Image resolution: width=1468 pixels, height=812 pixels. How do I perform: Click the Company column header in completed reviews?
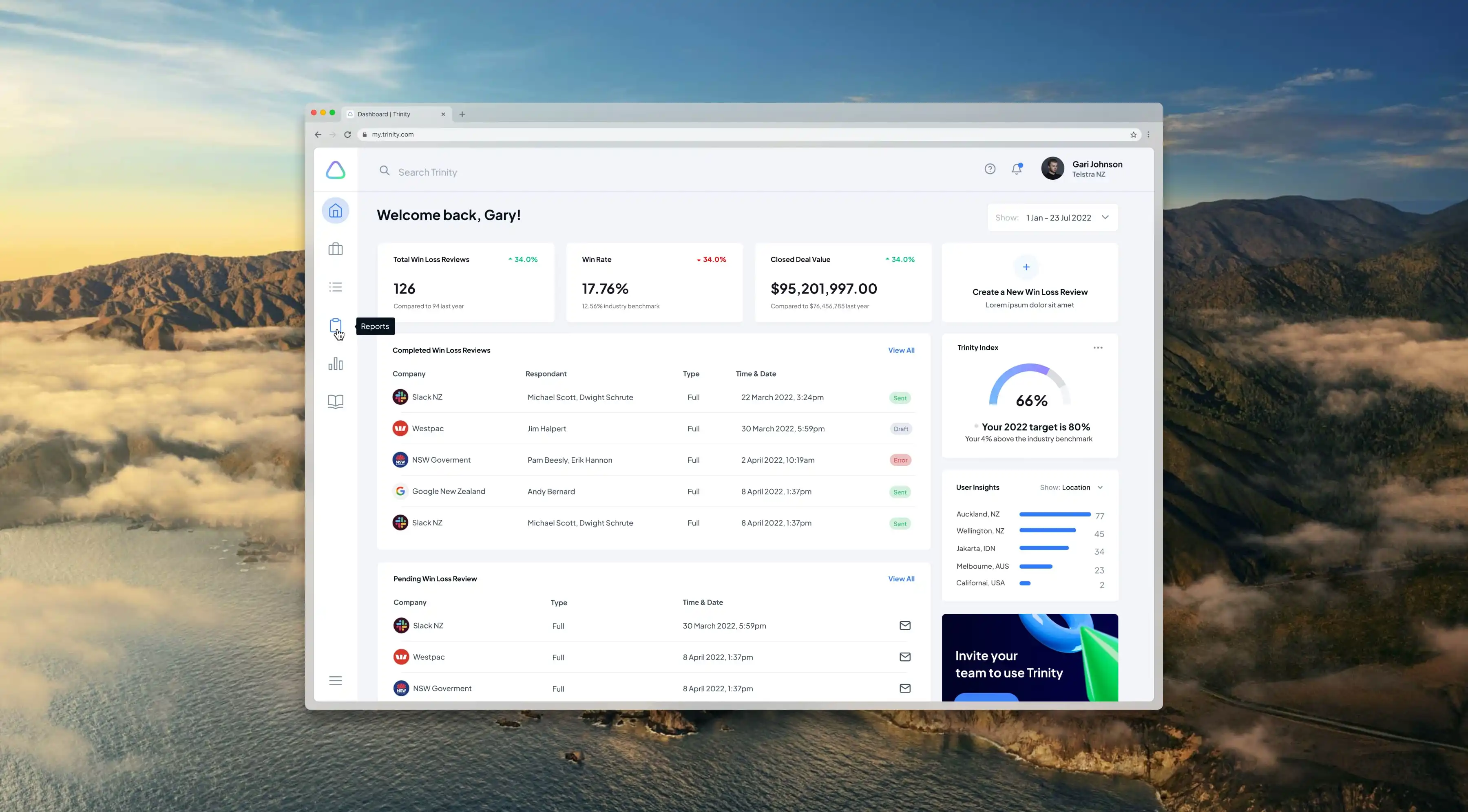[x=409, y=374]
